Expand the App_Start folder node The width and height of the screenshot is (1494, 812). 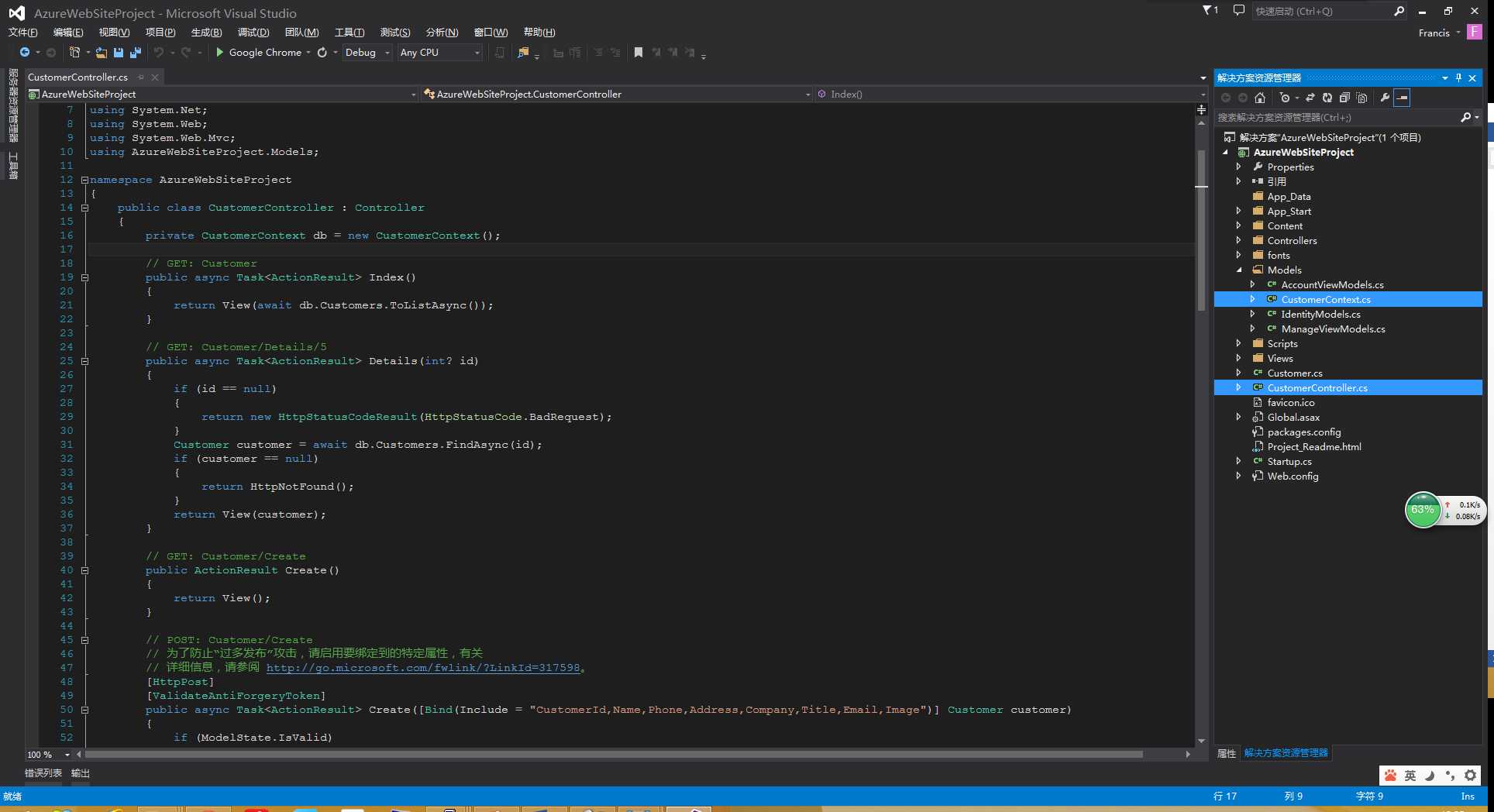click(x=1238, y=211)
